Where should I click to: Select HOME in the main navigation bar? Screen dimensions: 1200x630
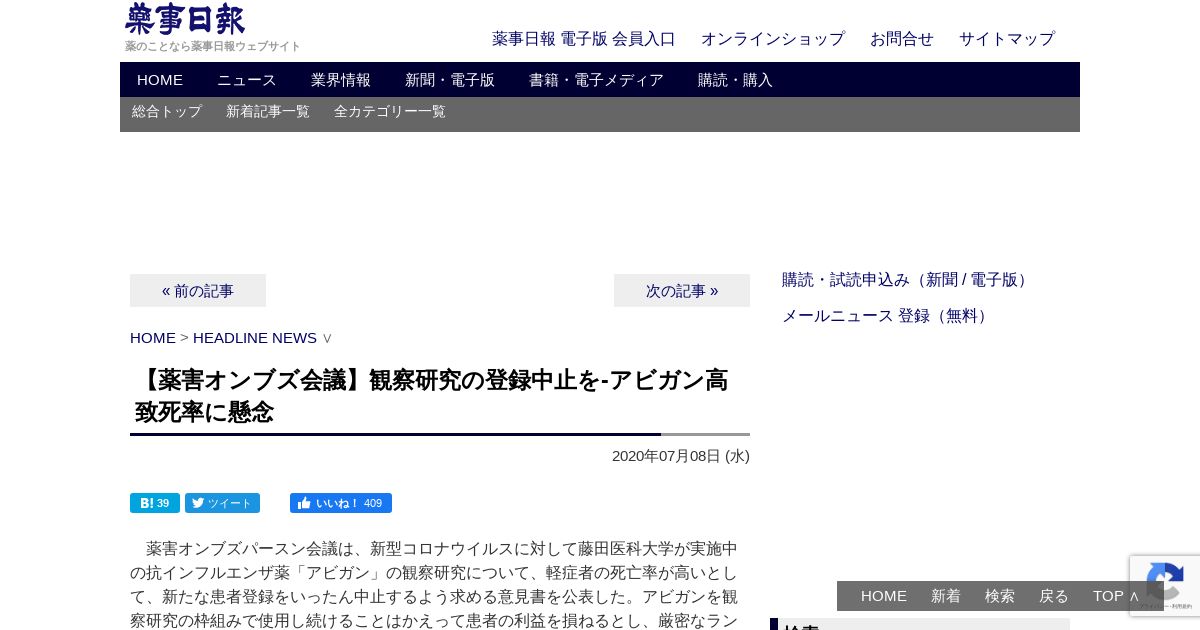tap(160, 80)
